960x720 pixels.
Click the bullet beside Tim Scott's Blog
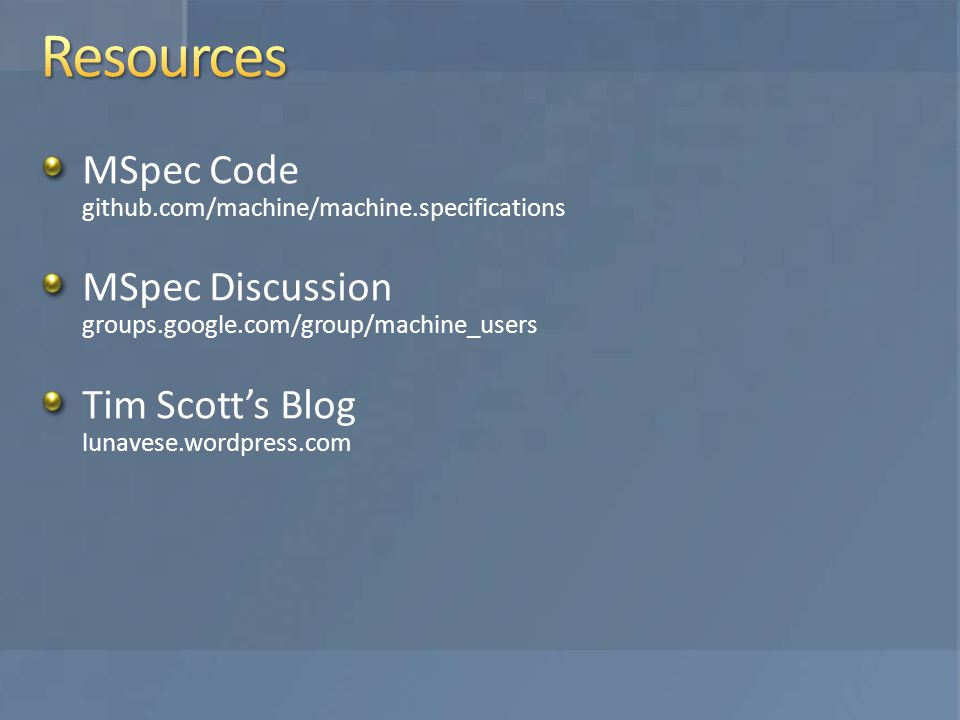coord(53,402)
